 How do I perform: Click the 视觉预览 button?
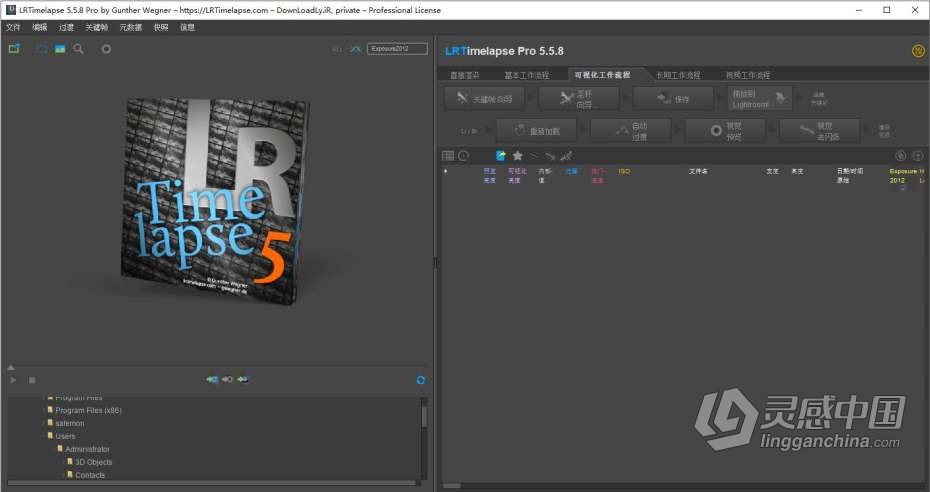725,130
